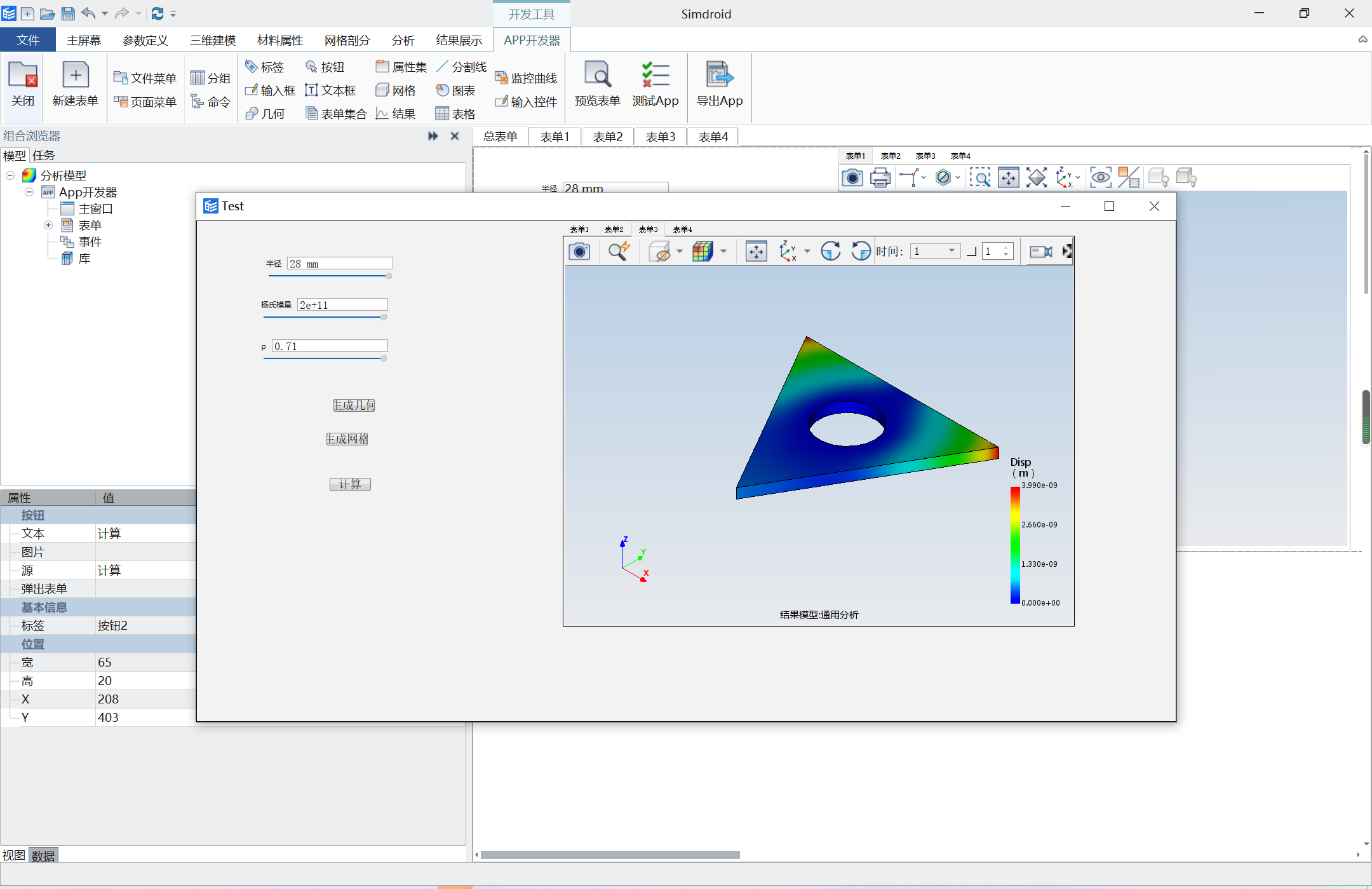Viewport: 1372px width, 889px height.
Task: Click the video camera animation icon in Test toolbar
Action: click(x=1040, y=252)
